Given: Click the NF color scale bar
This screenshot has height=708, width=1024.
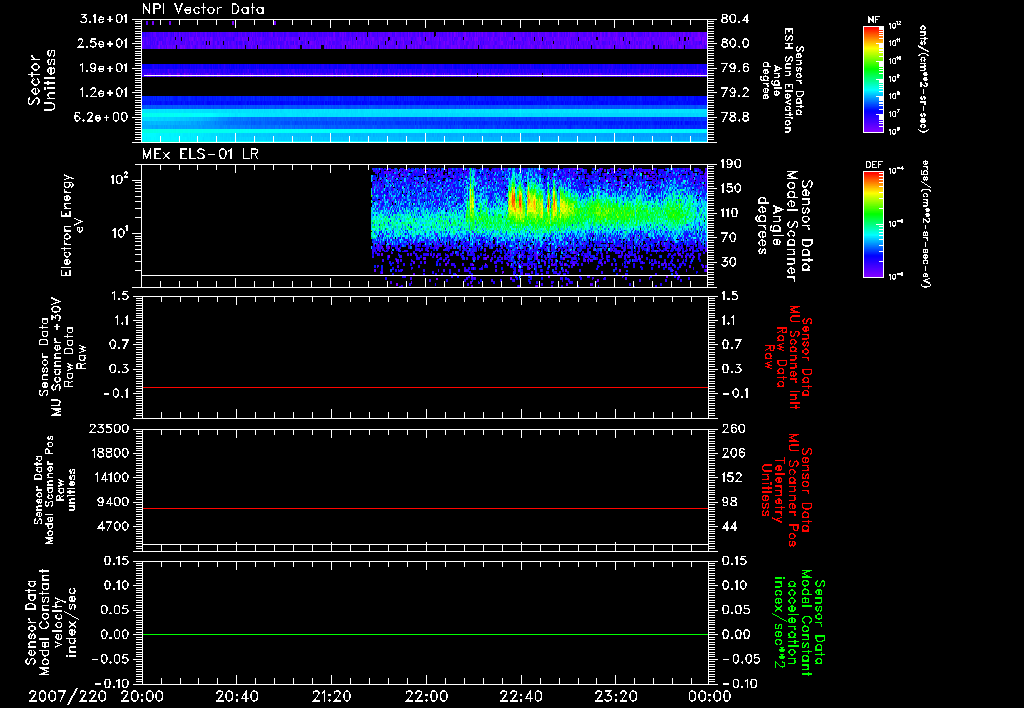Looking at the screenshot, I should [x=870, y=80].
